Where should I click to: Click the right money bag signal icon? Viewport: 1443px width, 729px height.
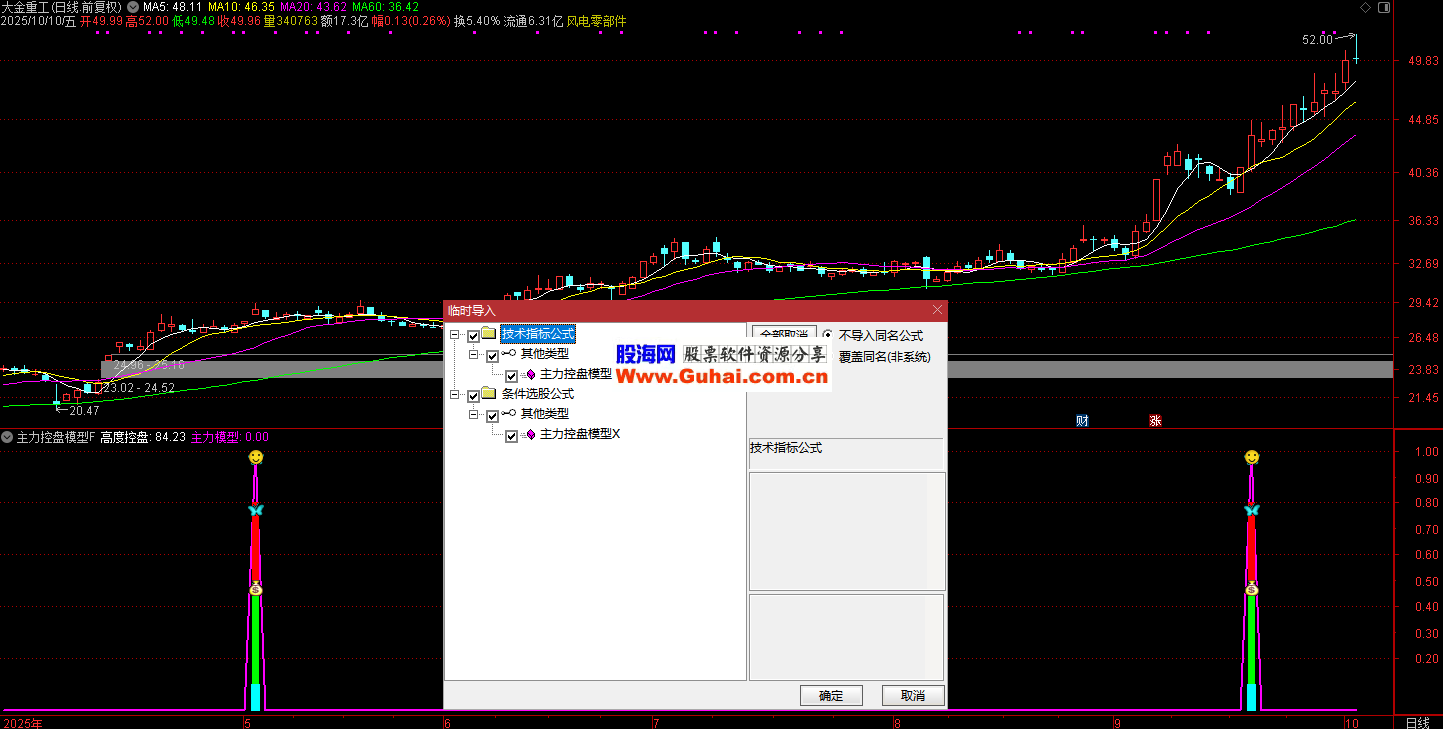click(1251, 589)
